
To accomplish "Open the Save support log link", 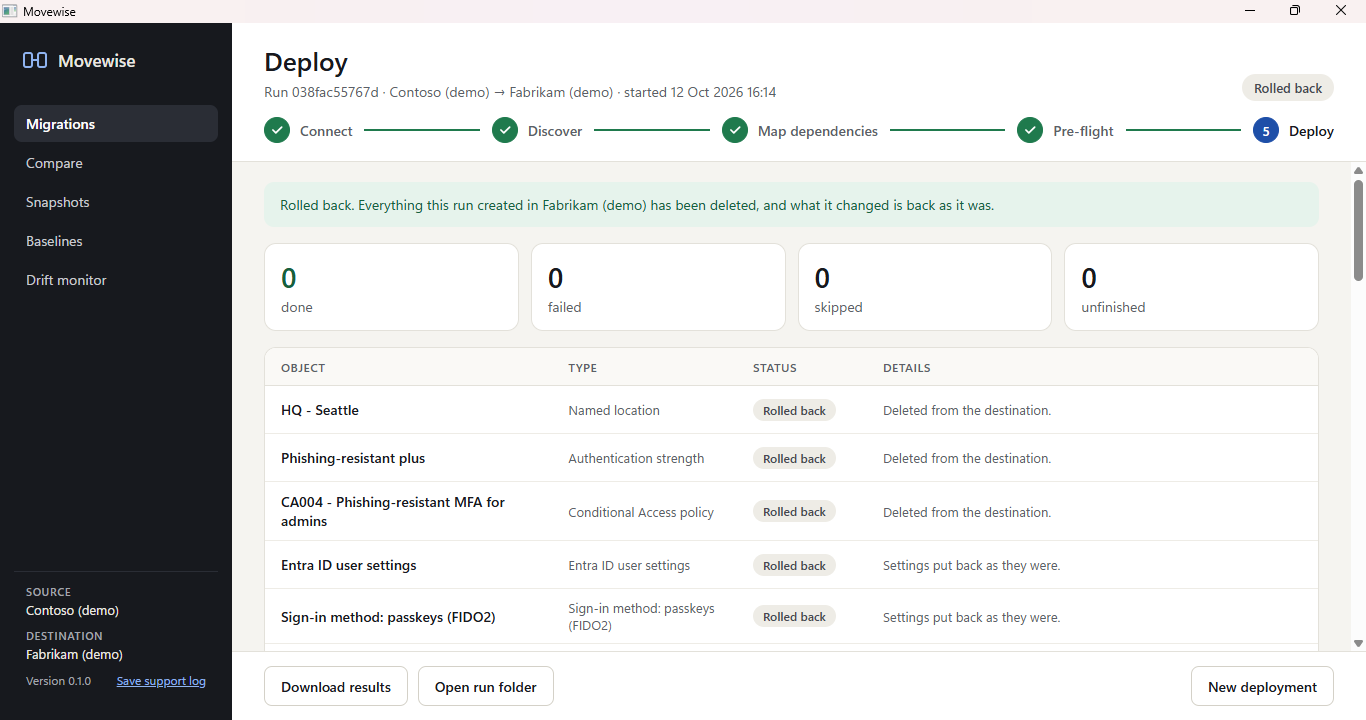I will click(x=161, y=681).
